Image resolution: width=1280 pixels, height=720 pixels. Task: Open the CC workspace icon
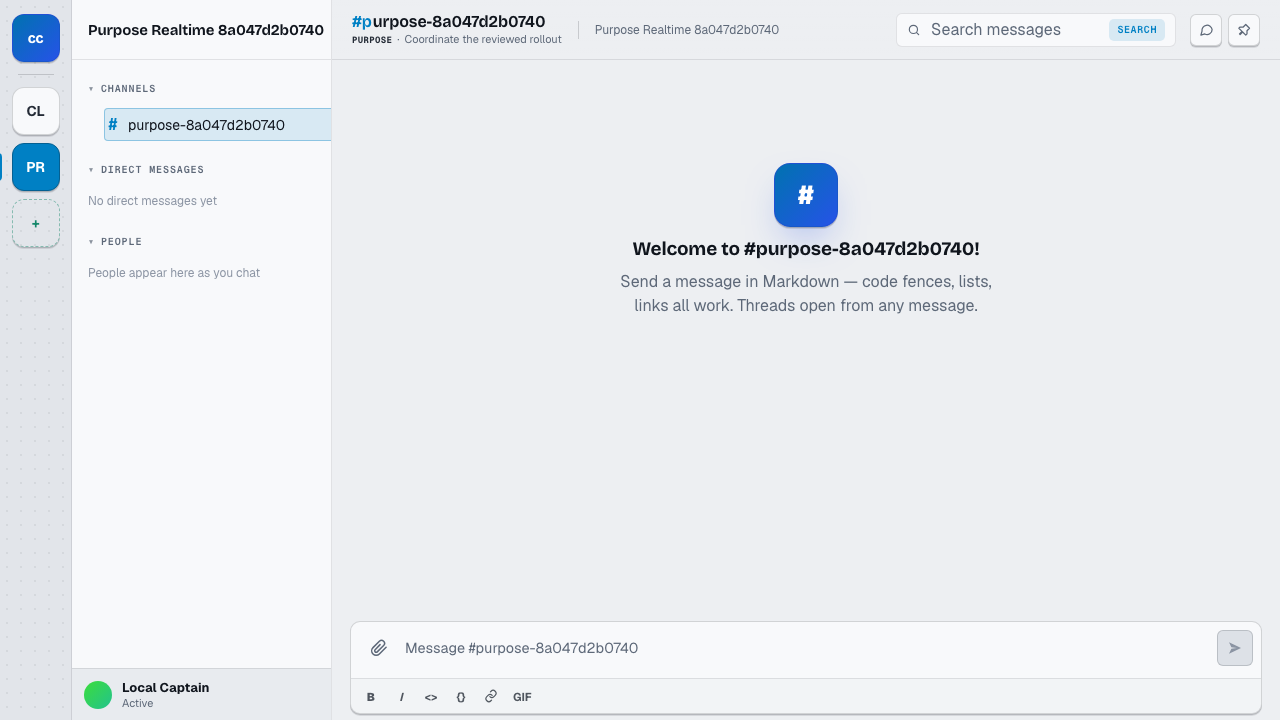[x=36, y=38]
